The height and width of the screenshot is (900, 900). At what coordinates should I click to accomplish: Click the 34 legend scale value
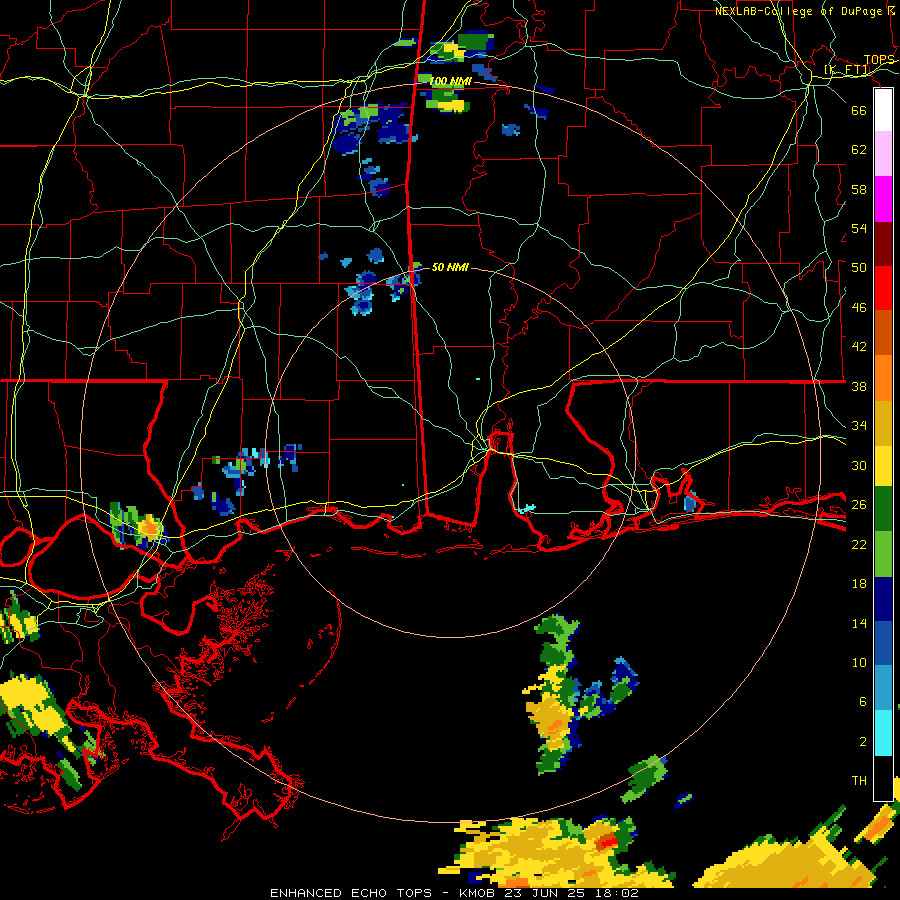[x=859, y=426]
